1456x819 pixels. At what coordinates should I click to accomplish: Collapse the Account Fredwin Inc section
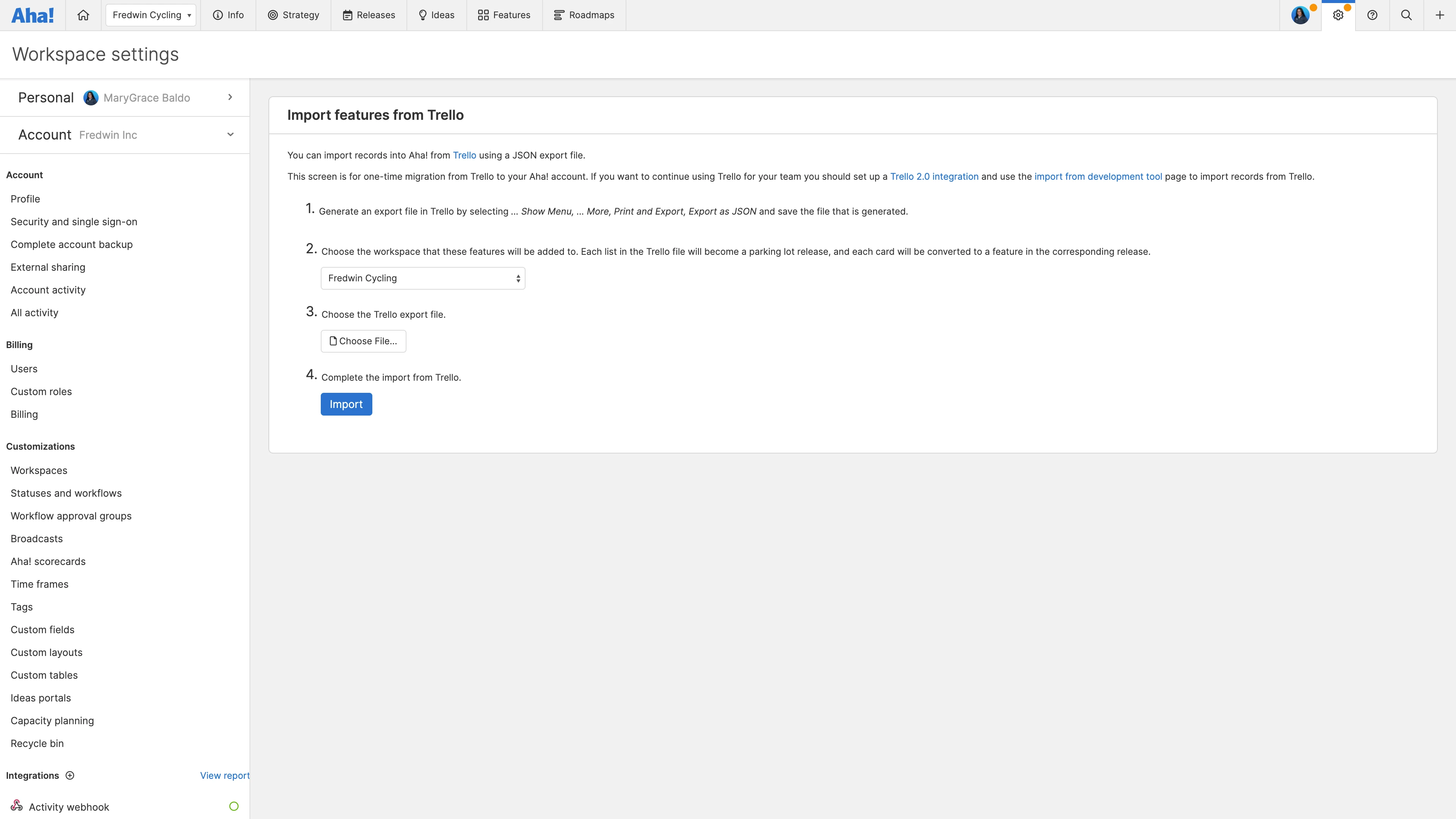click(x=230, y=135)
